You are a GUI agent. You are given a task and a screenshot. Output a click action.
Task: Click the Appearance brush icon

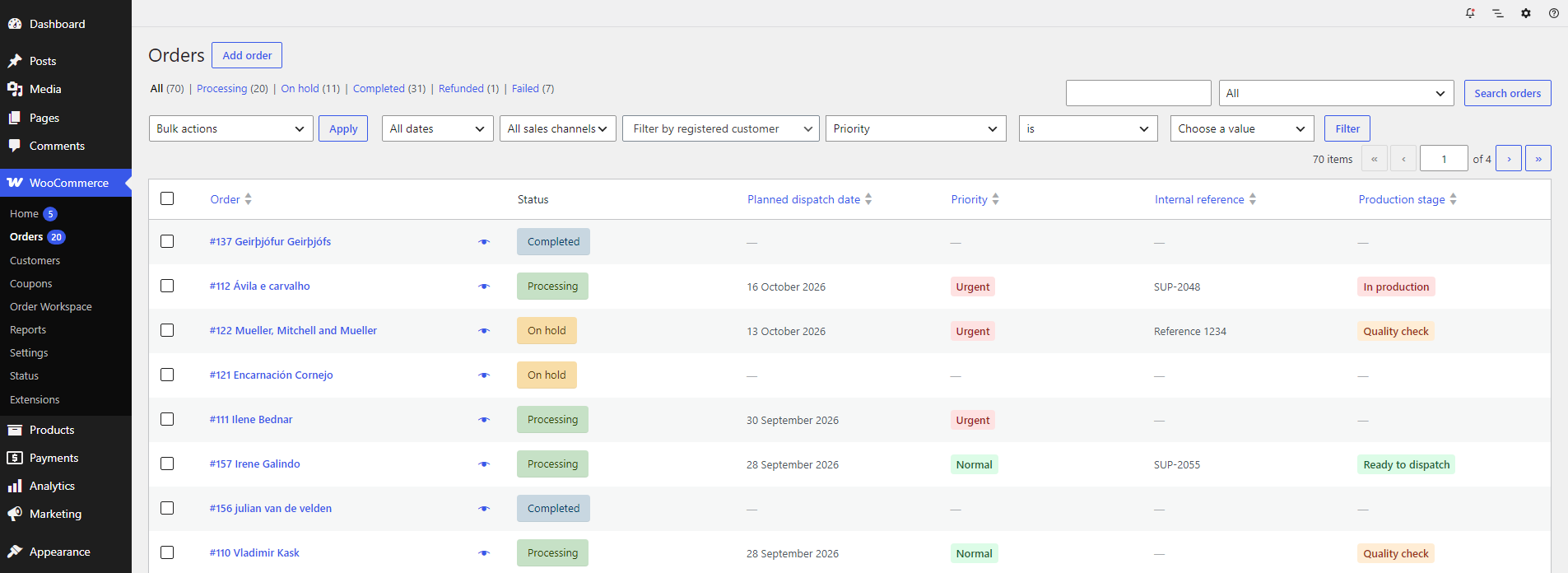(x=15, y=552)
